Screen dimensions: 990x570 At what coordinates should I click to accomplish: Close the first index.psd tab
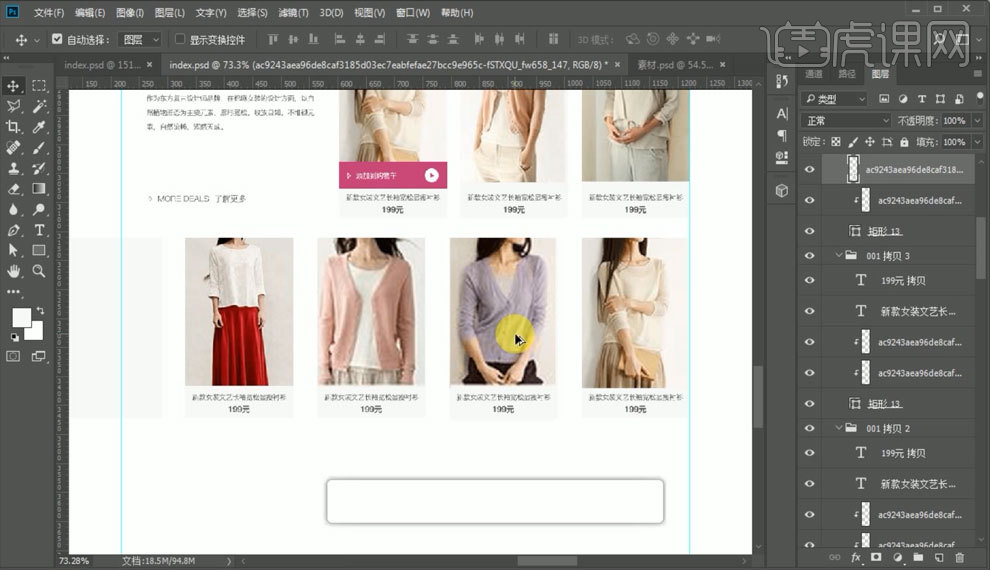[150, 64]
